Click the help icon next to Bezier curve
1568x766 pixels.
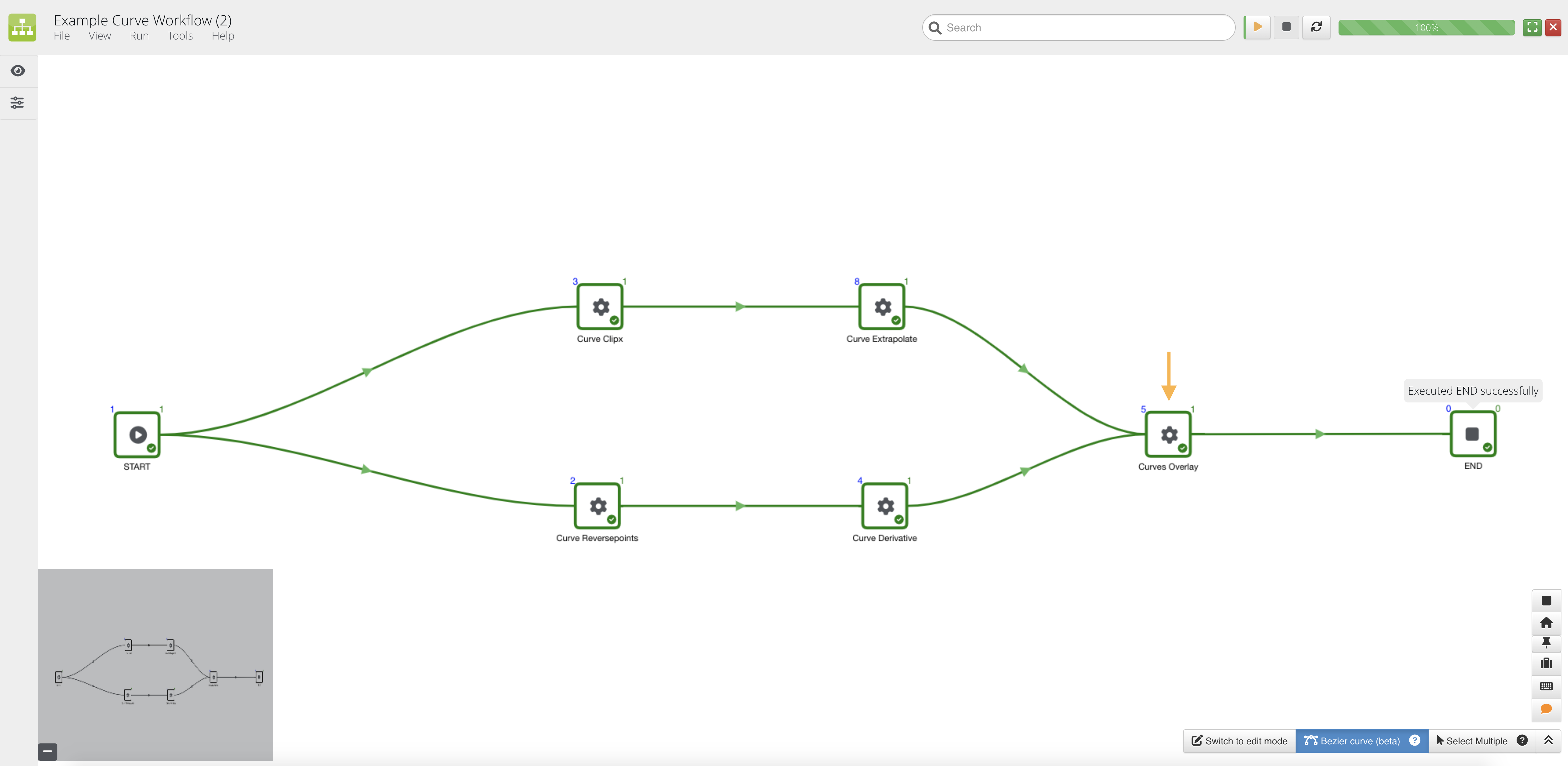[x=1415, y=740]
